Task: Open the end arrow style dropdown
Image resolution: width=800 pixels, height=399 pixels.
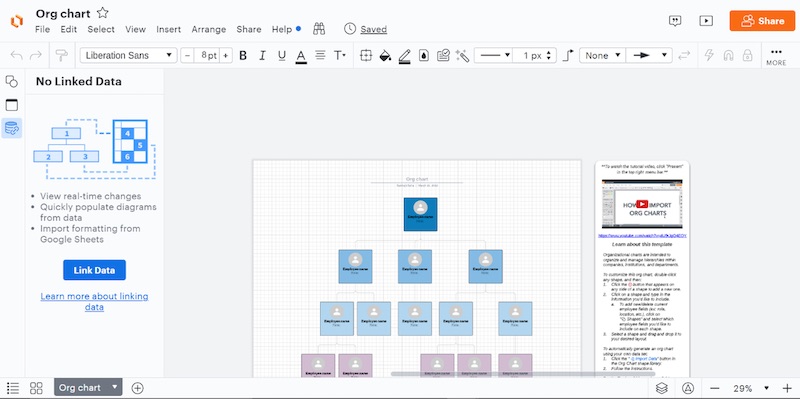Action: click(x=649, y=56)
